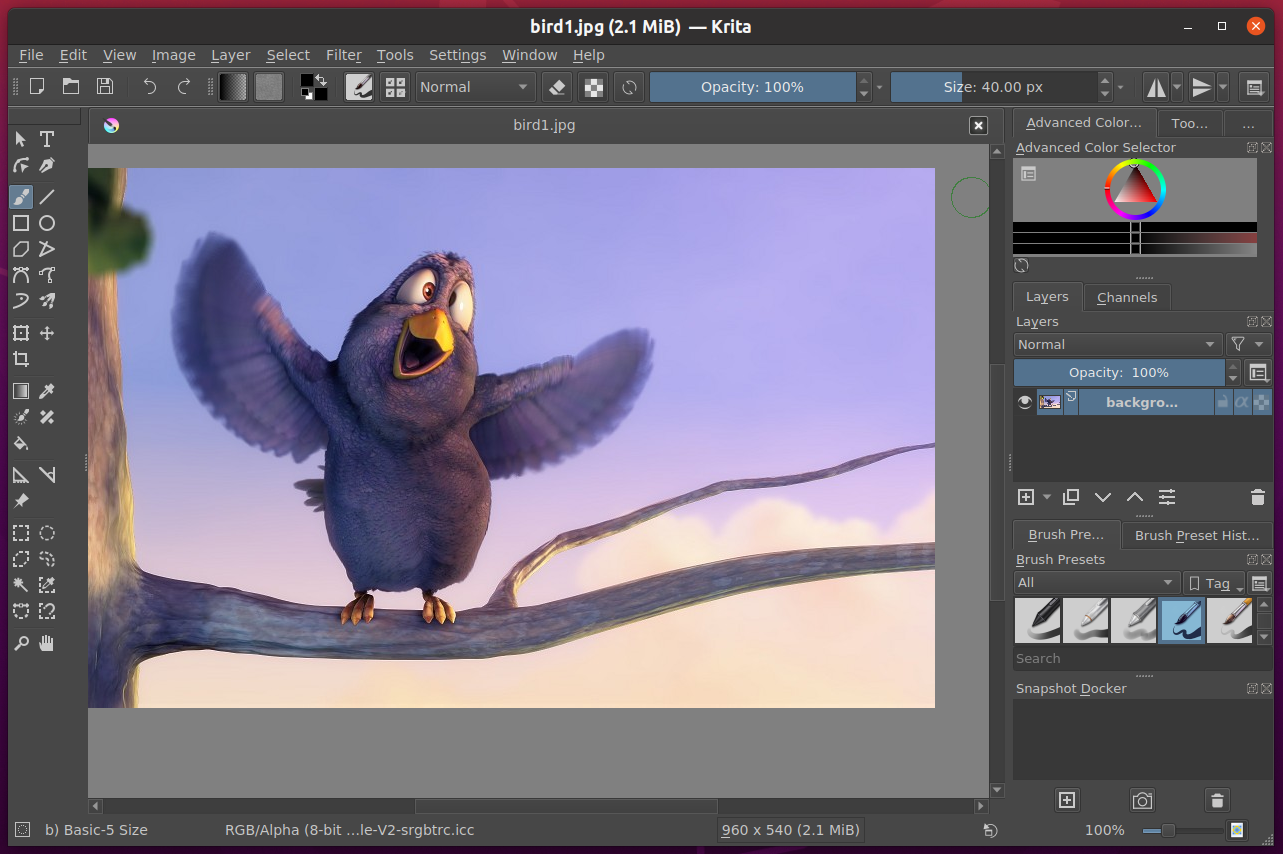The width and height of the screenshot is (1283, 854).
Task: Switch to the Channels tab
Action: (x=1126, y=297)
